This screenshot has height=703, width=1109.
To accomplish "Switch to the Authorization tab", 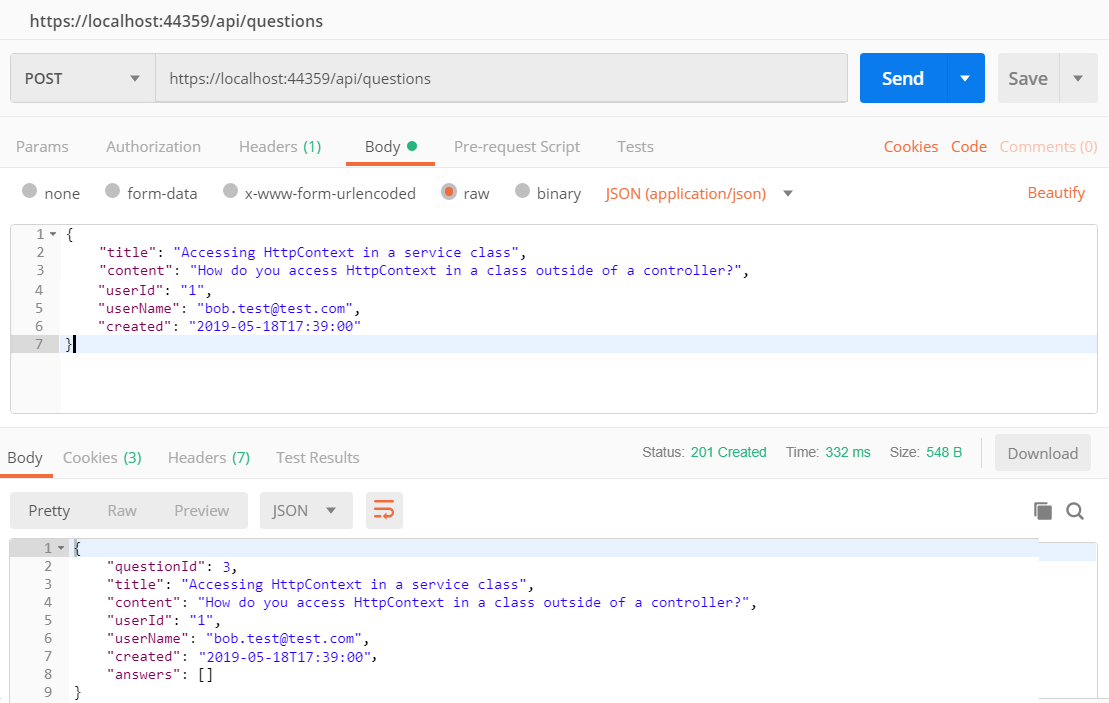I will 153,147.
